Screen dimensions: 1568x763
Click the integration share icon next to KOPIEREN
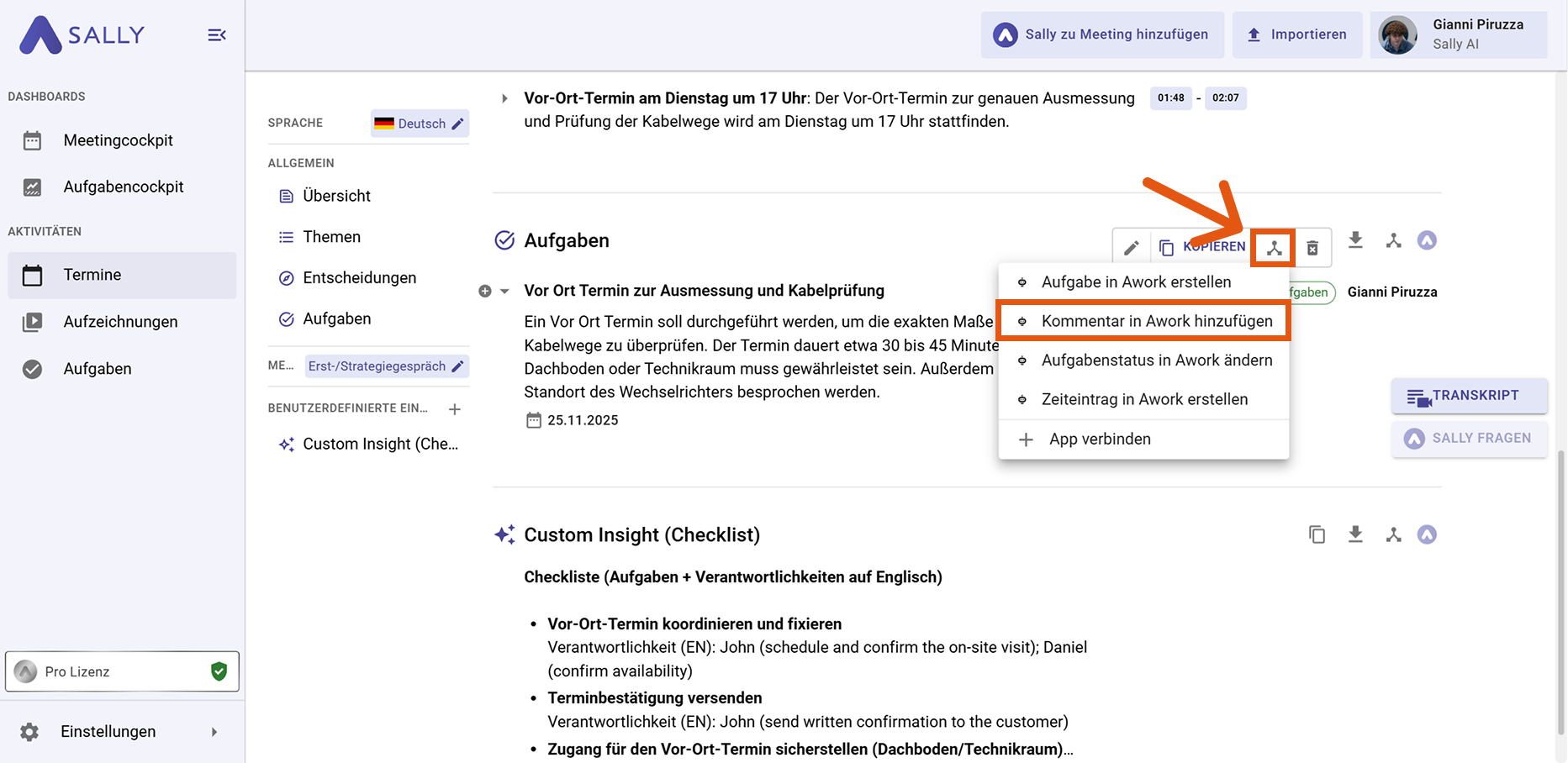(x=1274, y=248)
